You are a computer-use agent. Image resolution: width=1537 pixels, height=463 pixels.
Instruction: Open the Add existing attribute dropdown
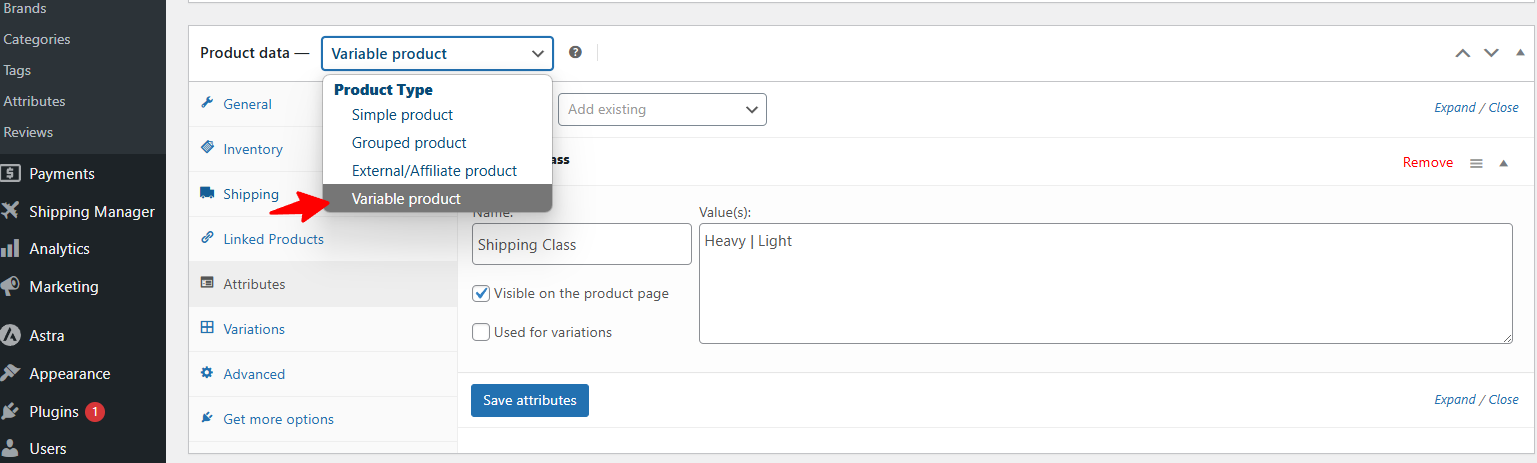tap(662, 109)
